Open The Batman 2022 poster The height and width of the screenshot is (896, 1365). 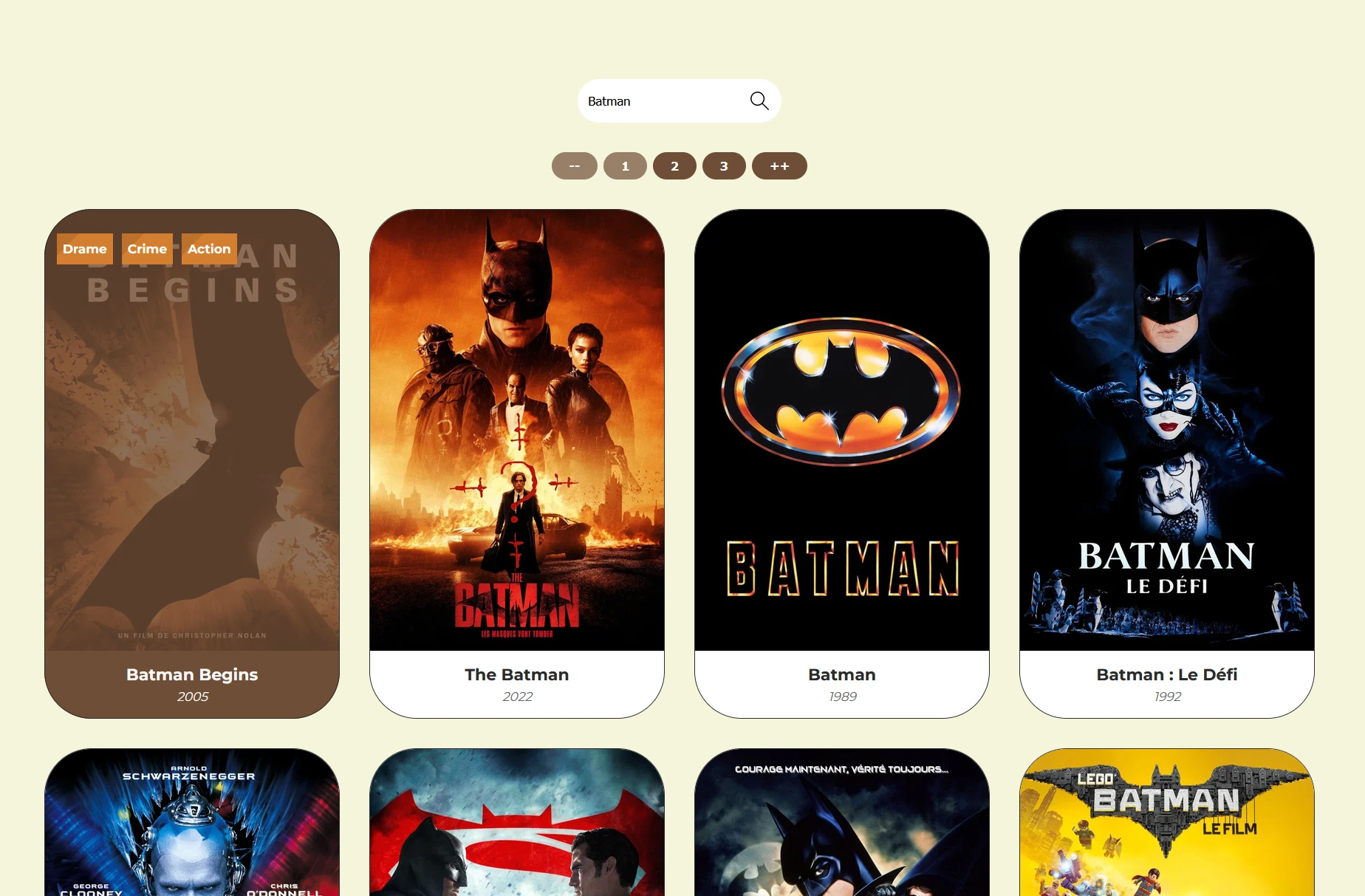pyautogui.click(x=517, y=430)
